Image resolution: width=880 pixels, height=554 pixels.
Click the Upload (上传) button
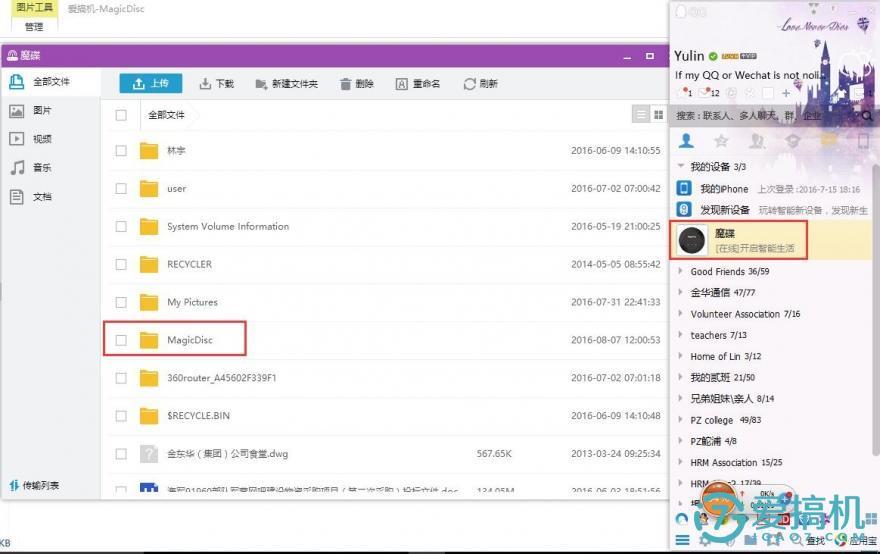click(x=150, y=84)
